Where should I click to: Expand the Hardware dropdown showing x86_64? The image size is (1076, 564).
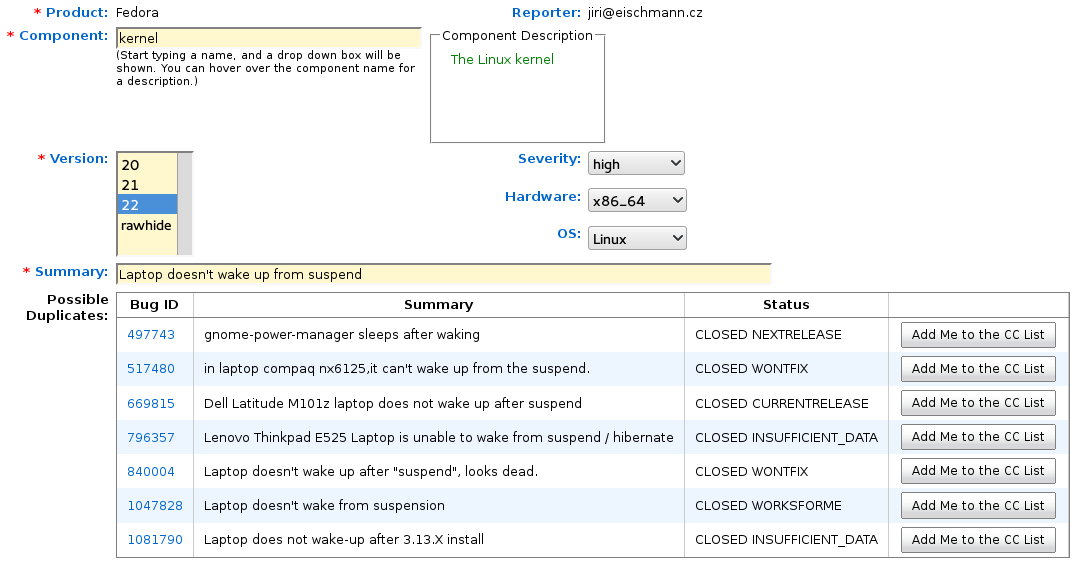pyautogui.click(x=637, y=201)
